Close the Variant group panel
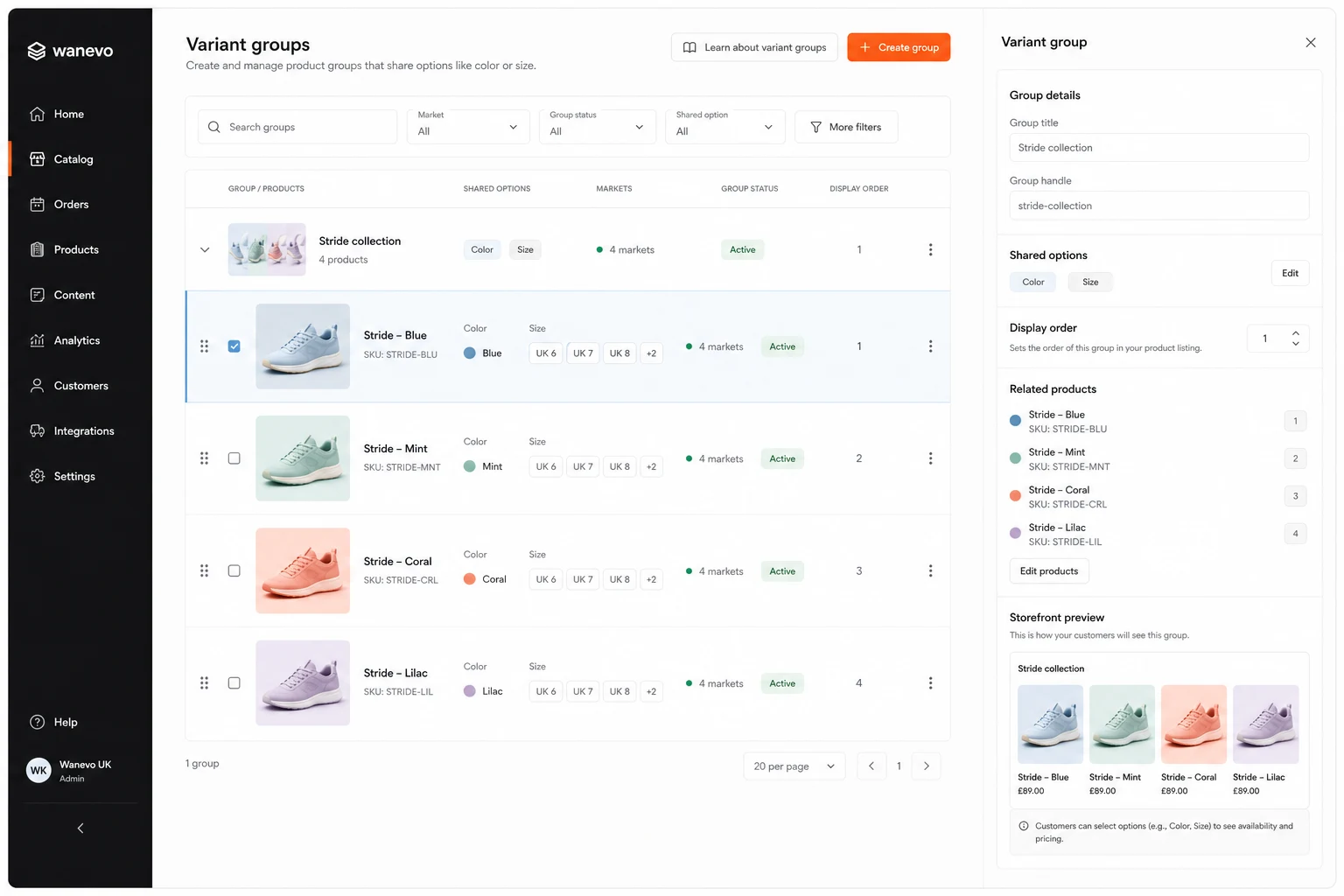The width and height of the screenshot is (1344, 896). 1310,42
